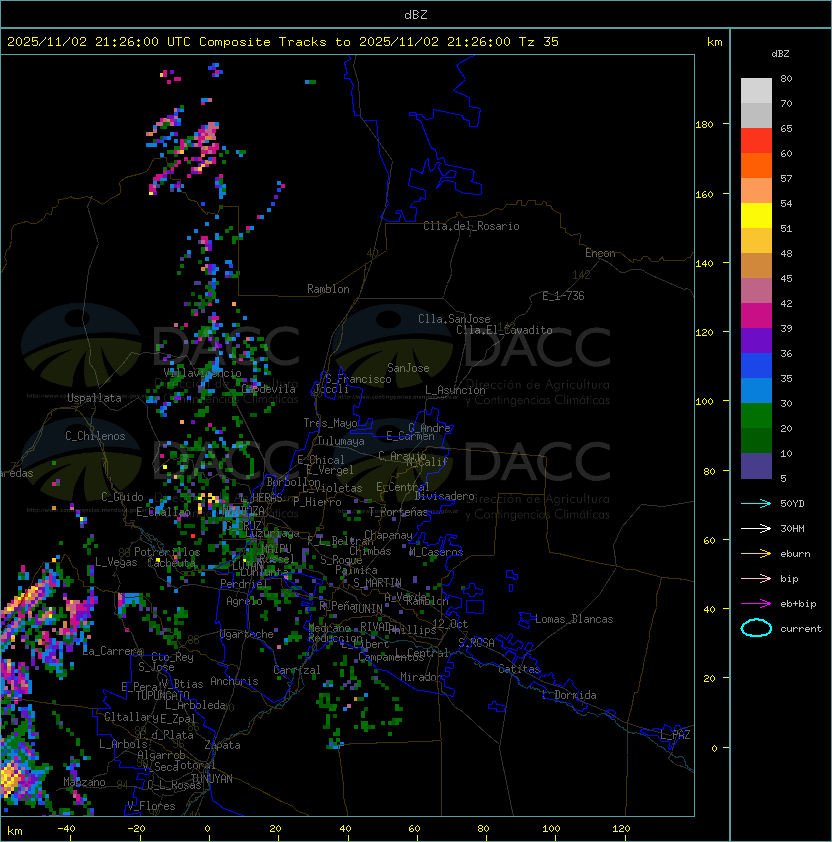Click the 'Carrizal' map label

tap(297, 670)
